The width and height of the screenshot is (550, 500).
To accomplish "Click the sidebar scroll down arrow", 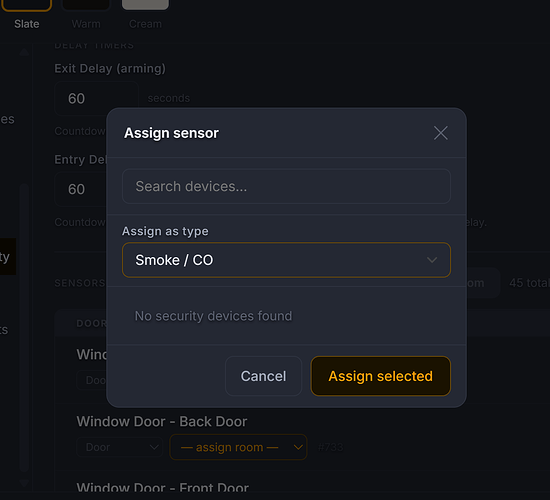I will (24, 483).
